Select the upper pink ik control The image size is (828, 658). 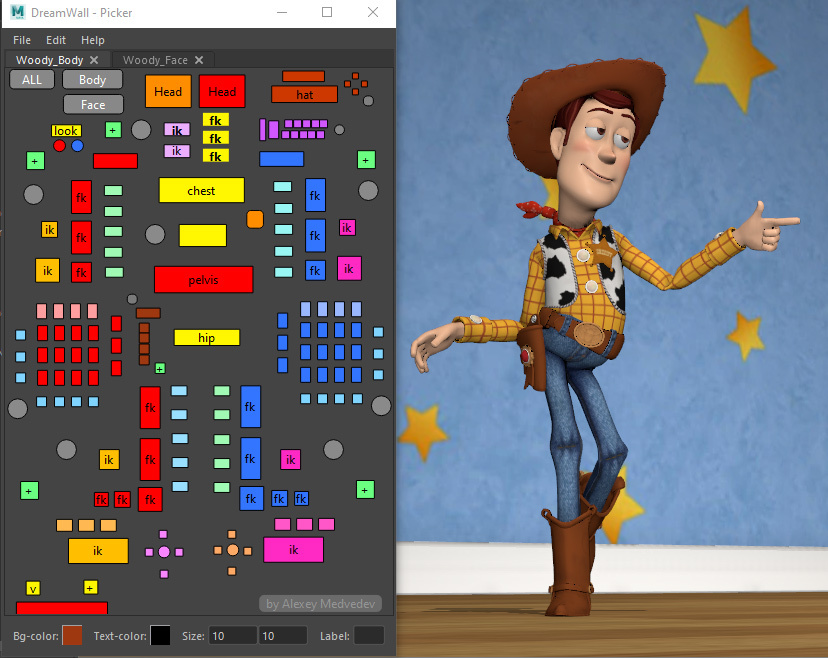pyautogui.click(x=177, y=130)
